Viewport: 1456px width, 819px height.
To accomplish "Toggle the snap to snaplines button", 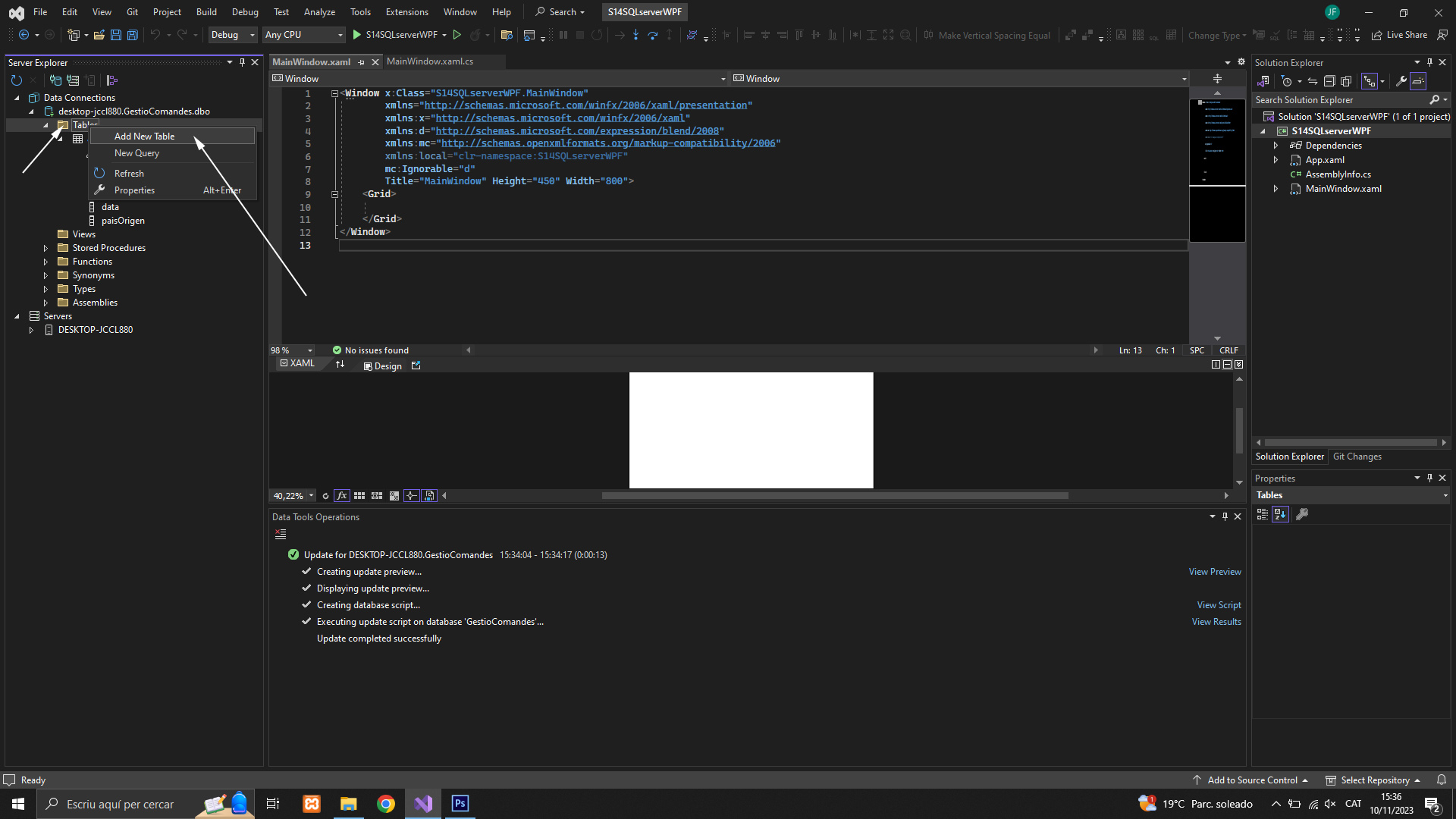I will point(411,496).
